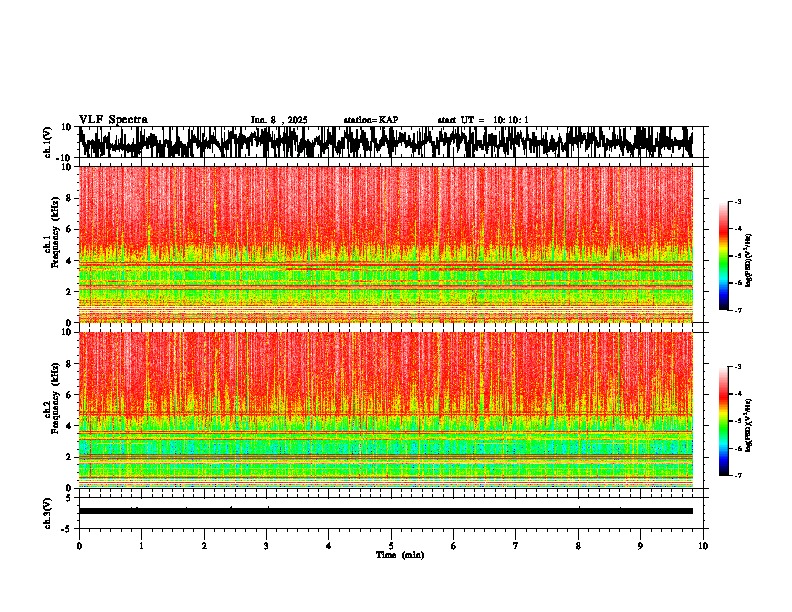
Task: Click the "VLF Spectra" plot title
Action: tap(113, 120)
